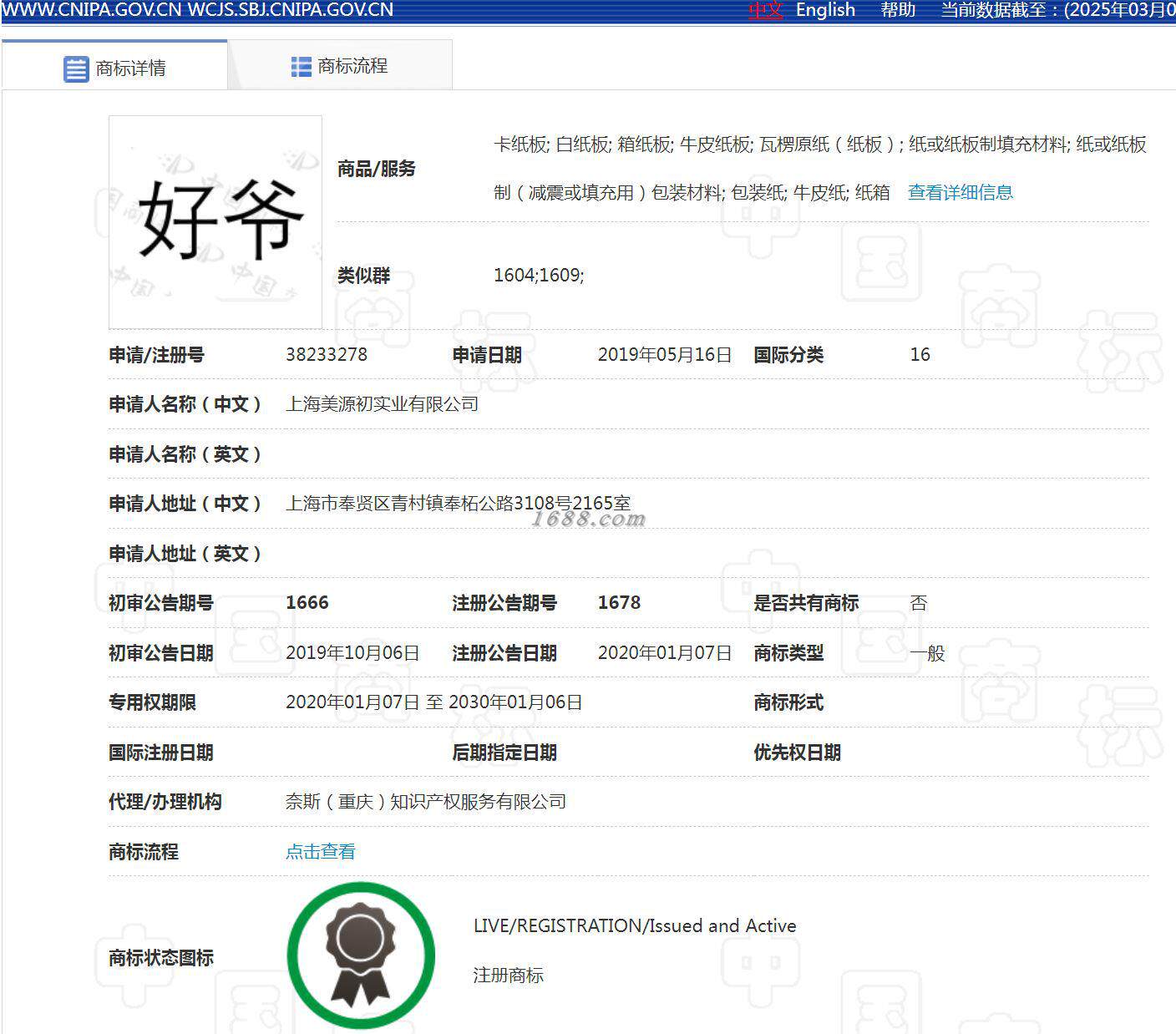Image resolution: width=1176 pixels, height=1034 pixels.
Task: Click application date 2019年05月16日
Action: (x=665, y=354)
